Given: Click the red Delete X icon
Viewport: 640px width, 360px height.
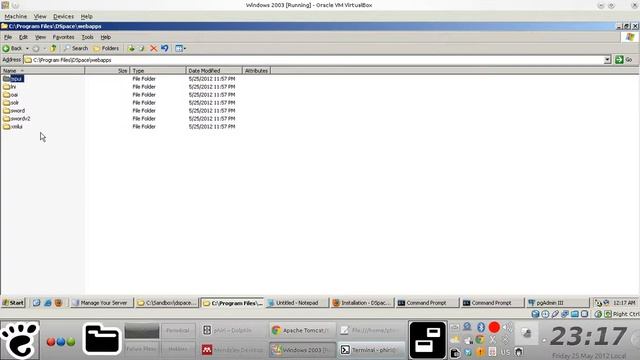Looking at the screenshot, I should point(153,48).
